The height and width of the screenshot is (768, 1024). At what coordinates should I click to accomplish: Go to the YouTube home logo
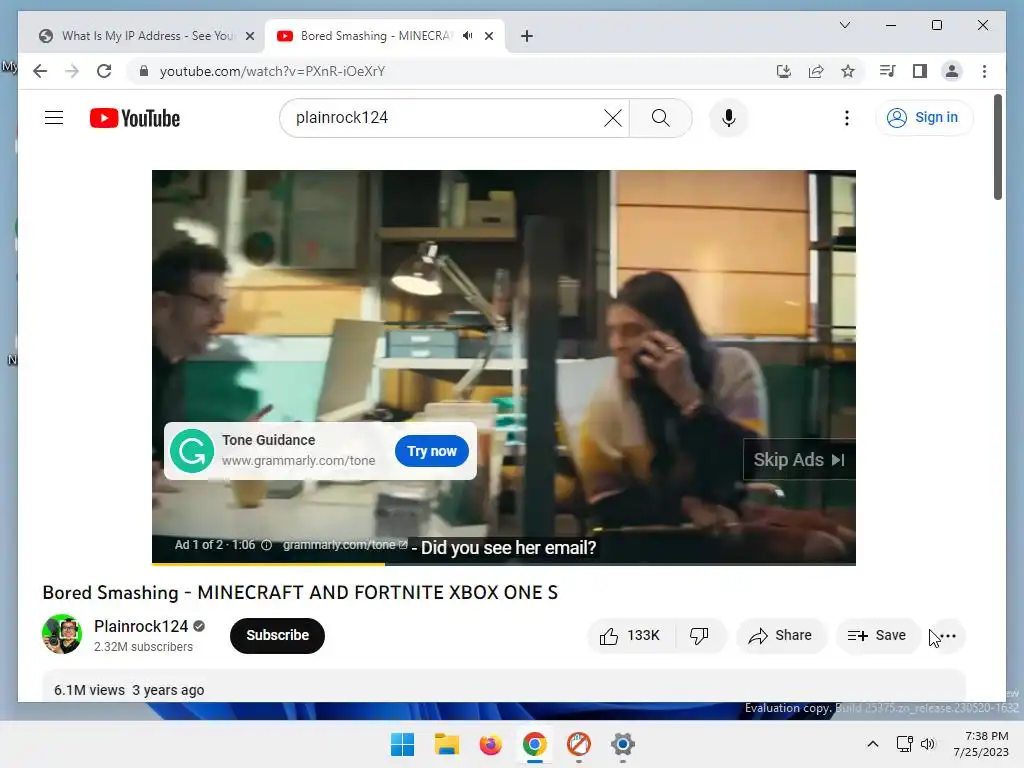pos(135,118)
